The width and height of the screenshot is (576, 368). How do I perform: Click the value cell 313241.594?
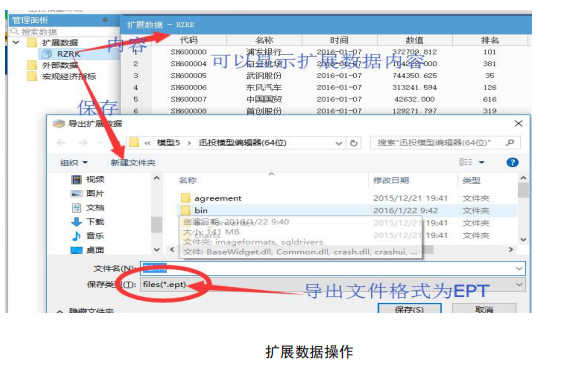pyautogui.click(x=414, y=87)
